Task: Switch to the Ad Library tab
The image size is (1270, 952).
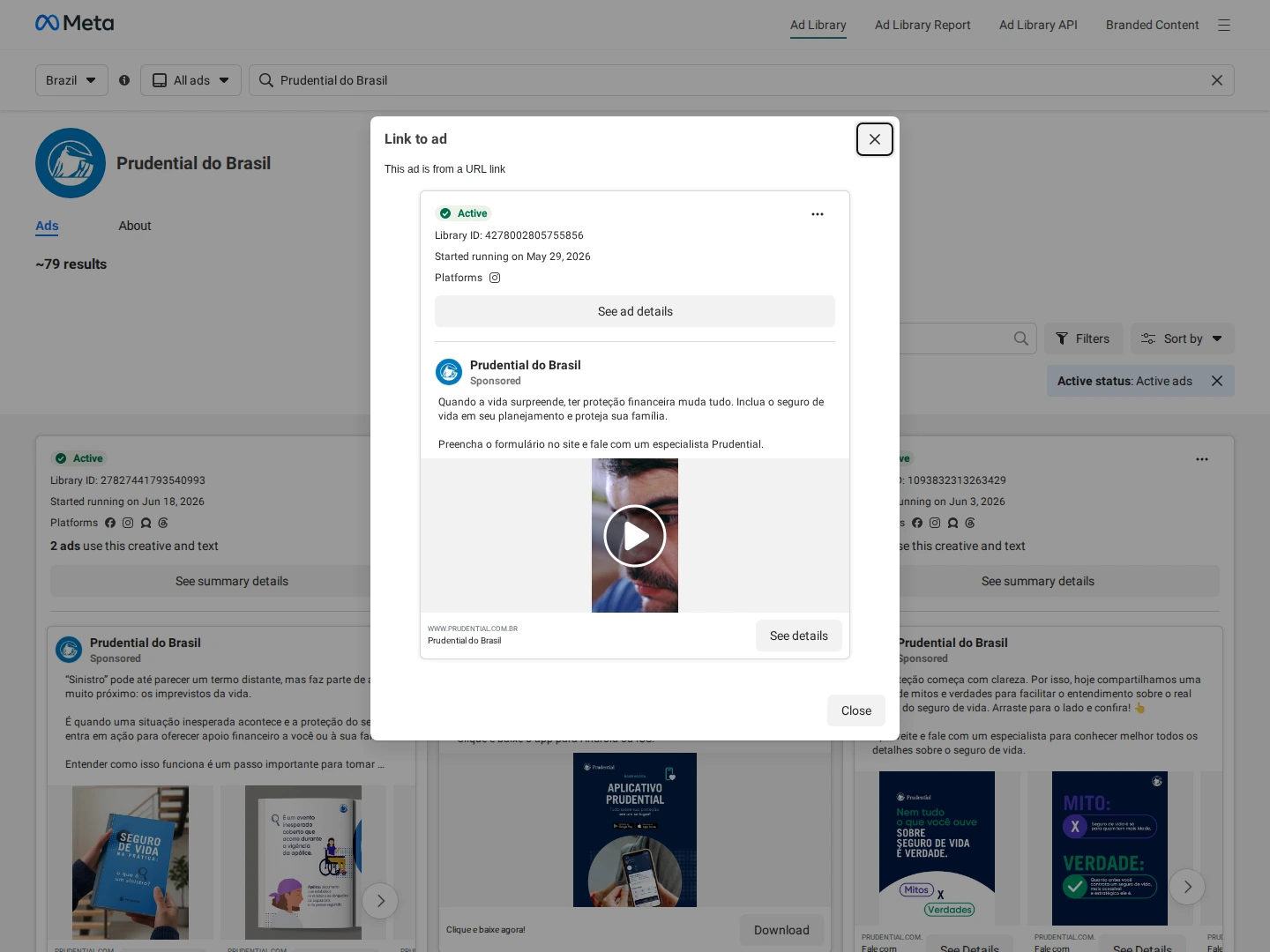Action: pos(818,25)
